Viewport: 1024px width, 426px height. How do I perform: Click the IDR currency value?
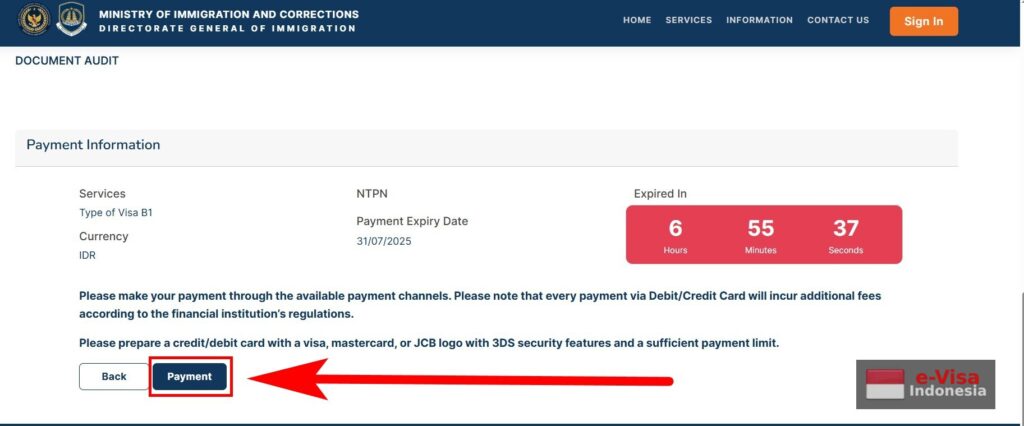click(x=88, y=255)
